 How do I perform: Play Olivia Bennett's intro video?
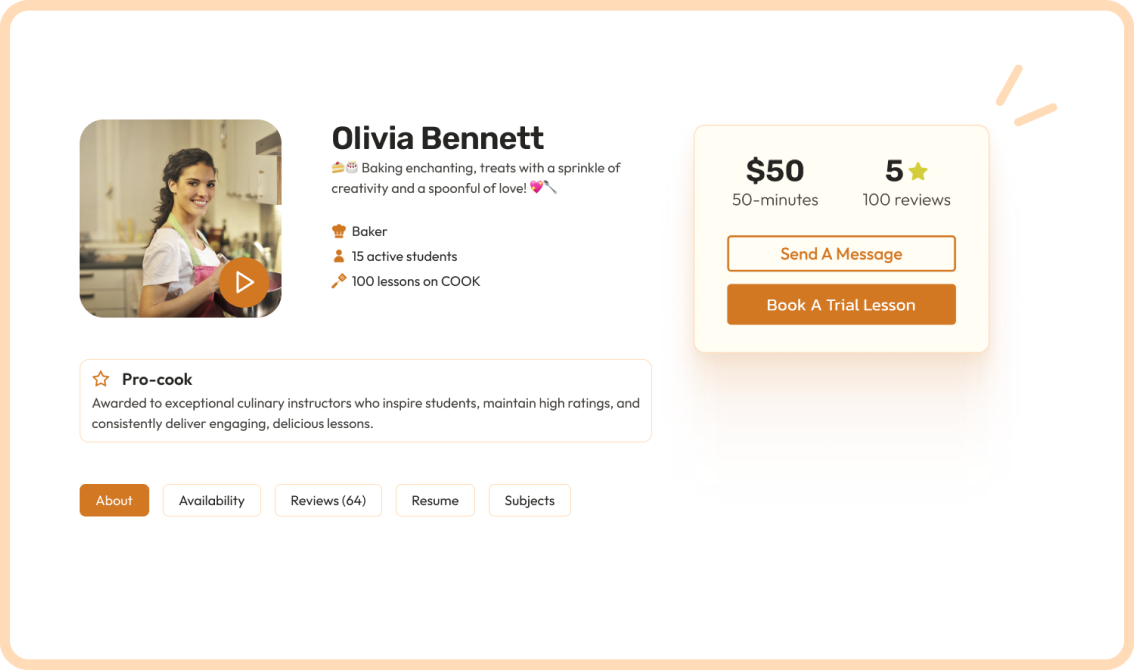tap(244, 282)
